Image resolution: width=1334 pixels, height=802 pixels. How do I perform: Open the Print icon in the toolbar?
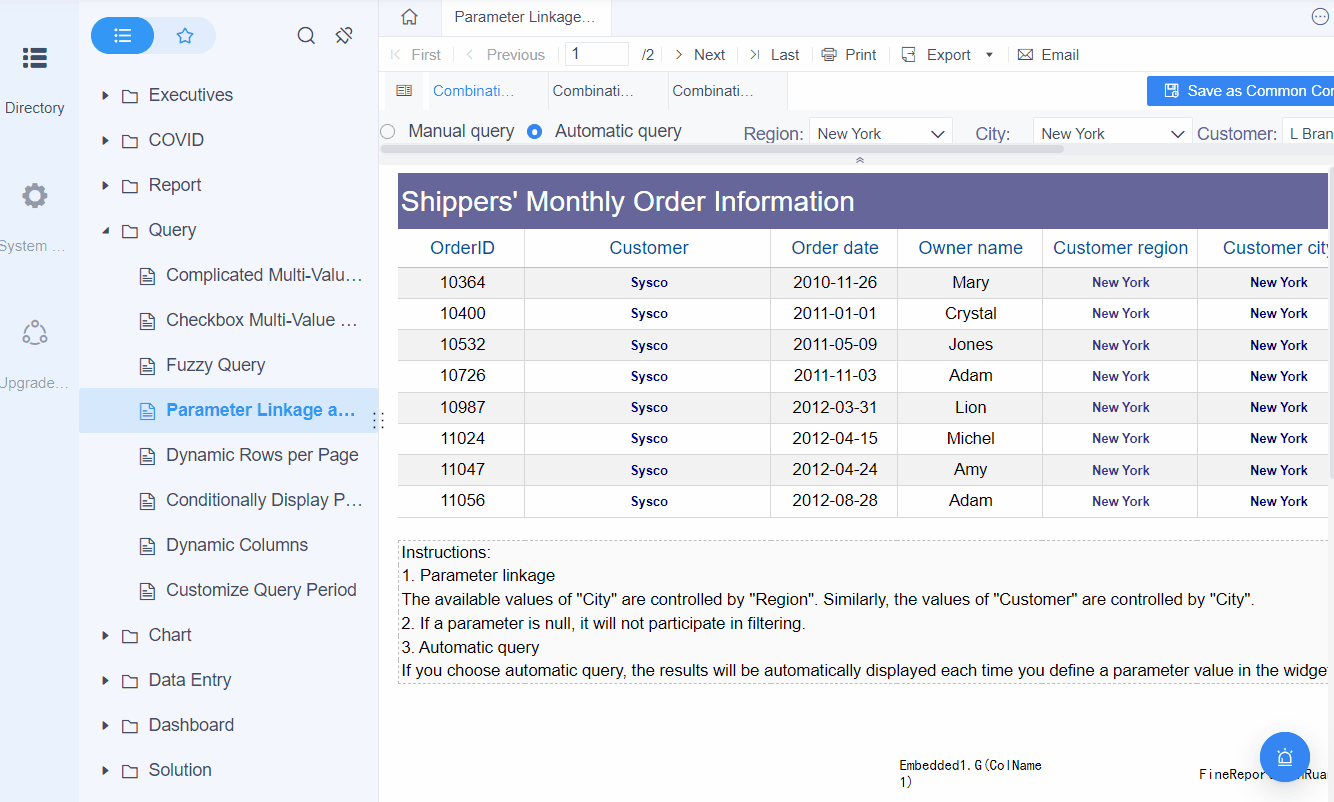pyautogui.click(x=829, y=54)
